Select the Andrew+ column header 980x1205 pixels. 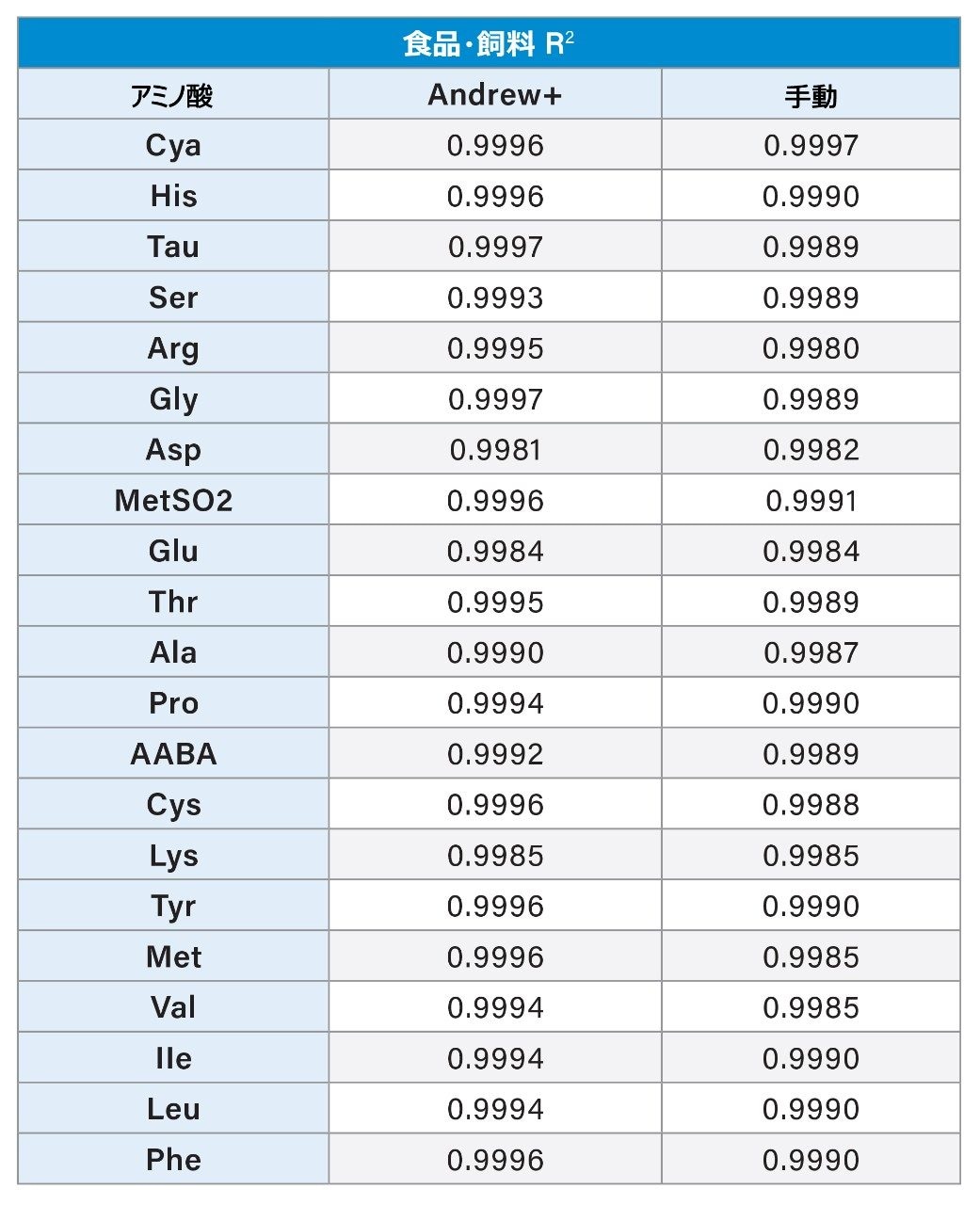[x=495, y=94]
